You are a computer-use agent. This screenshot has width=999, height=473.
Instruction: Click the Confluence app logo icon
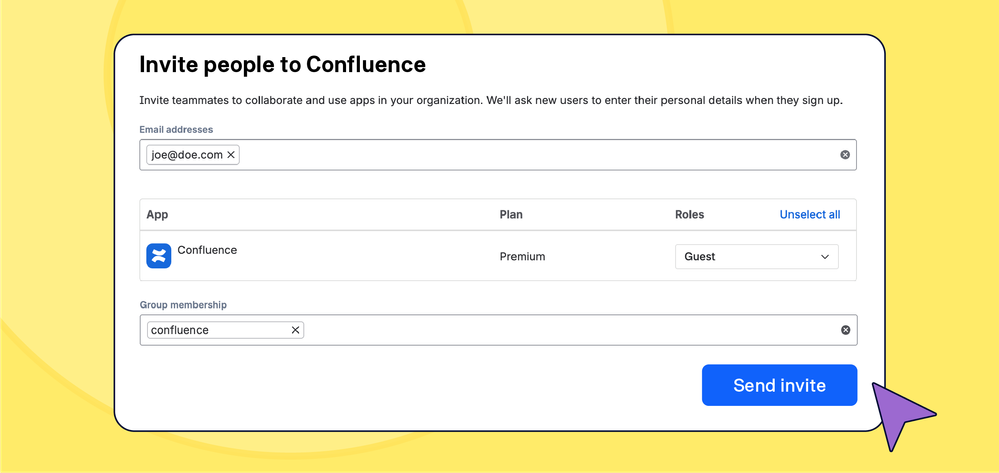coord(159,256)
